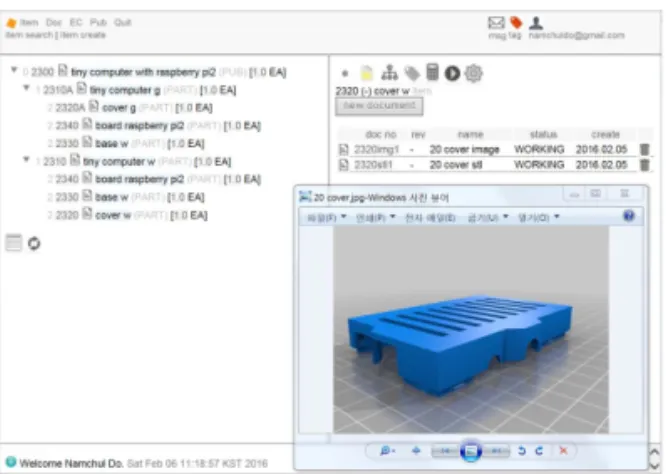Open the orange tag icon in header

(x=516, y=22)
